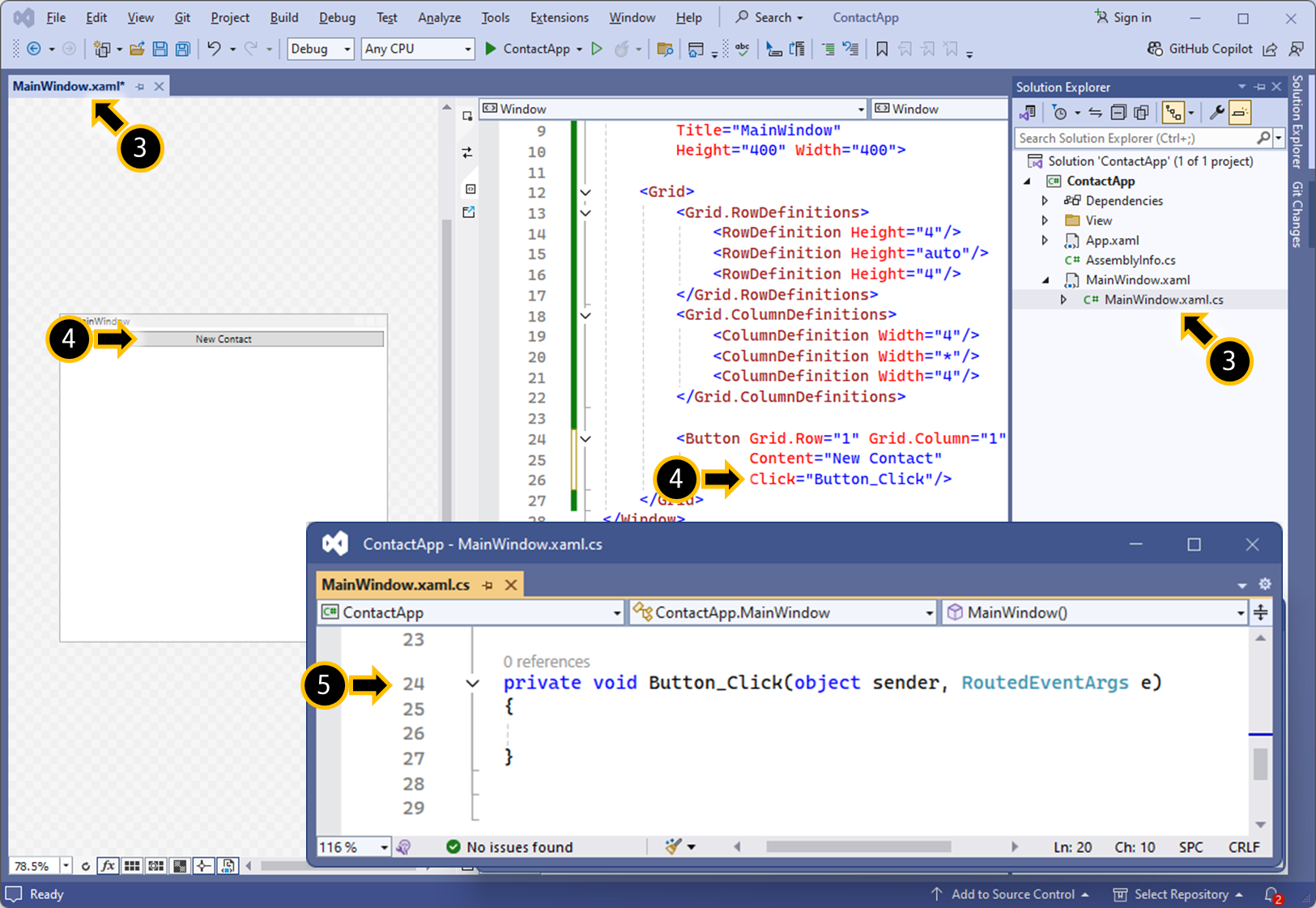
Task: Toggle effects fx button in designer
Action: tap(108, 866)
